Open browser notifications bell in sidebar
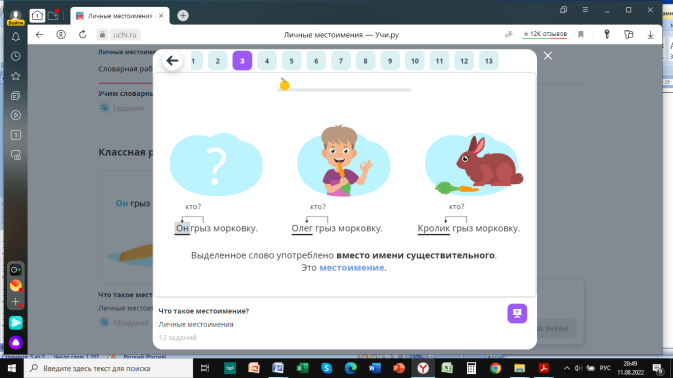The image size is (673, 378). 16,37
